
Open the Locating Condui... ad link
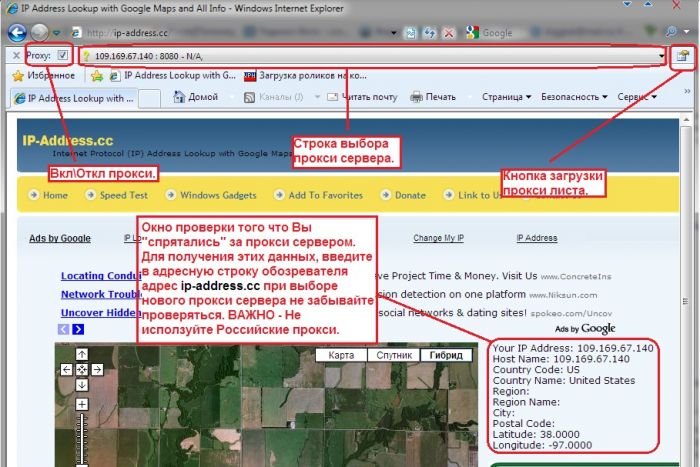point(99,276)
